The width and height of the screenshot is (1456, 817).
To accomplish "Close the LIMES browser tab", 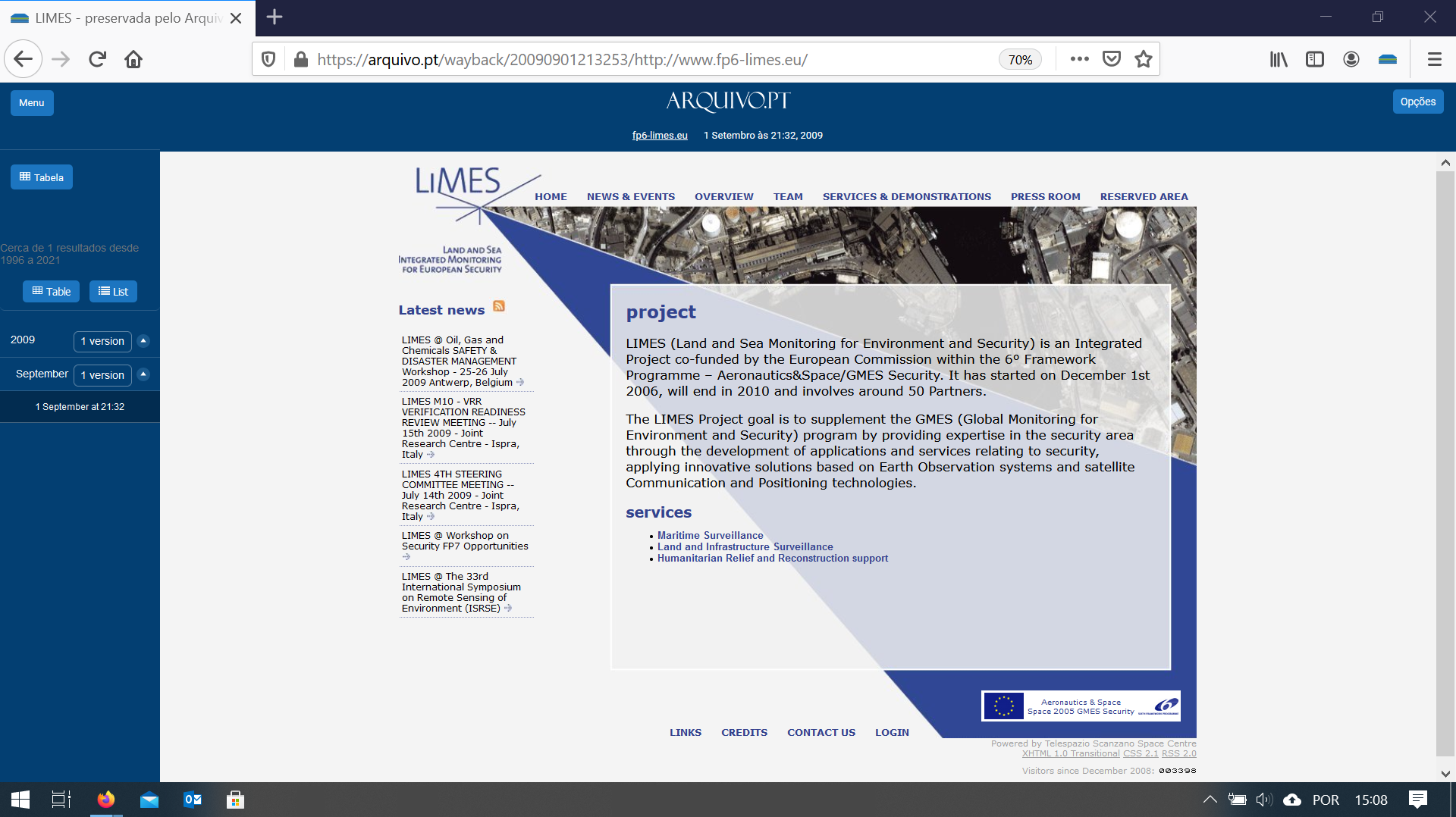I will click(x=236, y=17).
